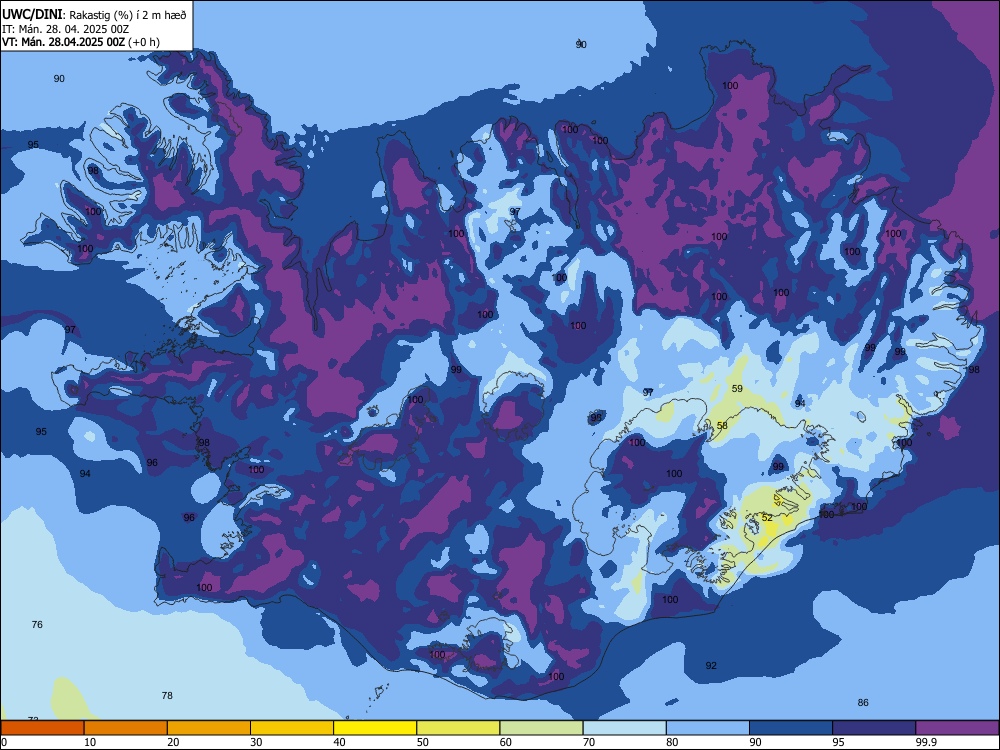
Task: Click the orange 10–20 legend swatch
Action: [x=126, y=728]
